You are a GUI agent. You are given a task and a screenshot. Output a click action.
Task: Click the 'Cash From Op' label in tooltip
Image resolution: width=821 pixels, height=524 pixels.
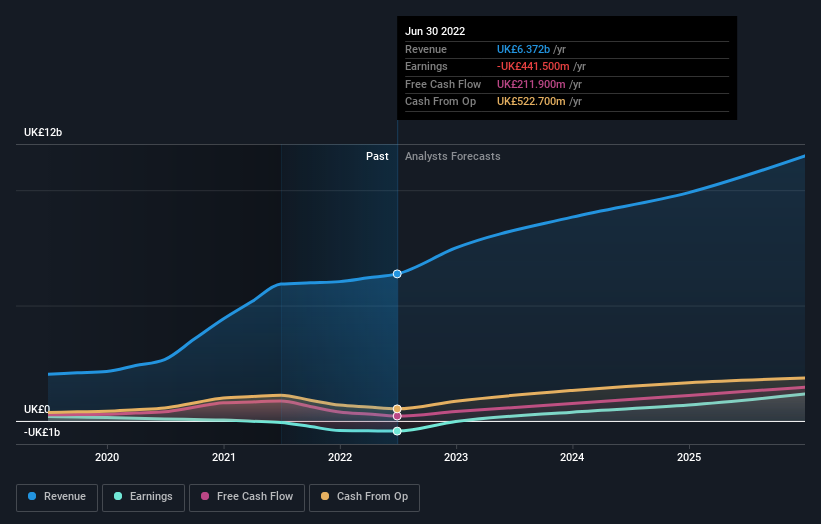(x=440, y=102)
